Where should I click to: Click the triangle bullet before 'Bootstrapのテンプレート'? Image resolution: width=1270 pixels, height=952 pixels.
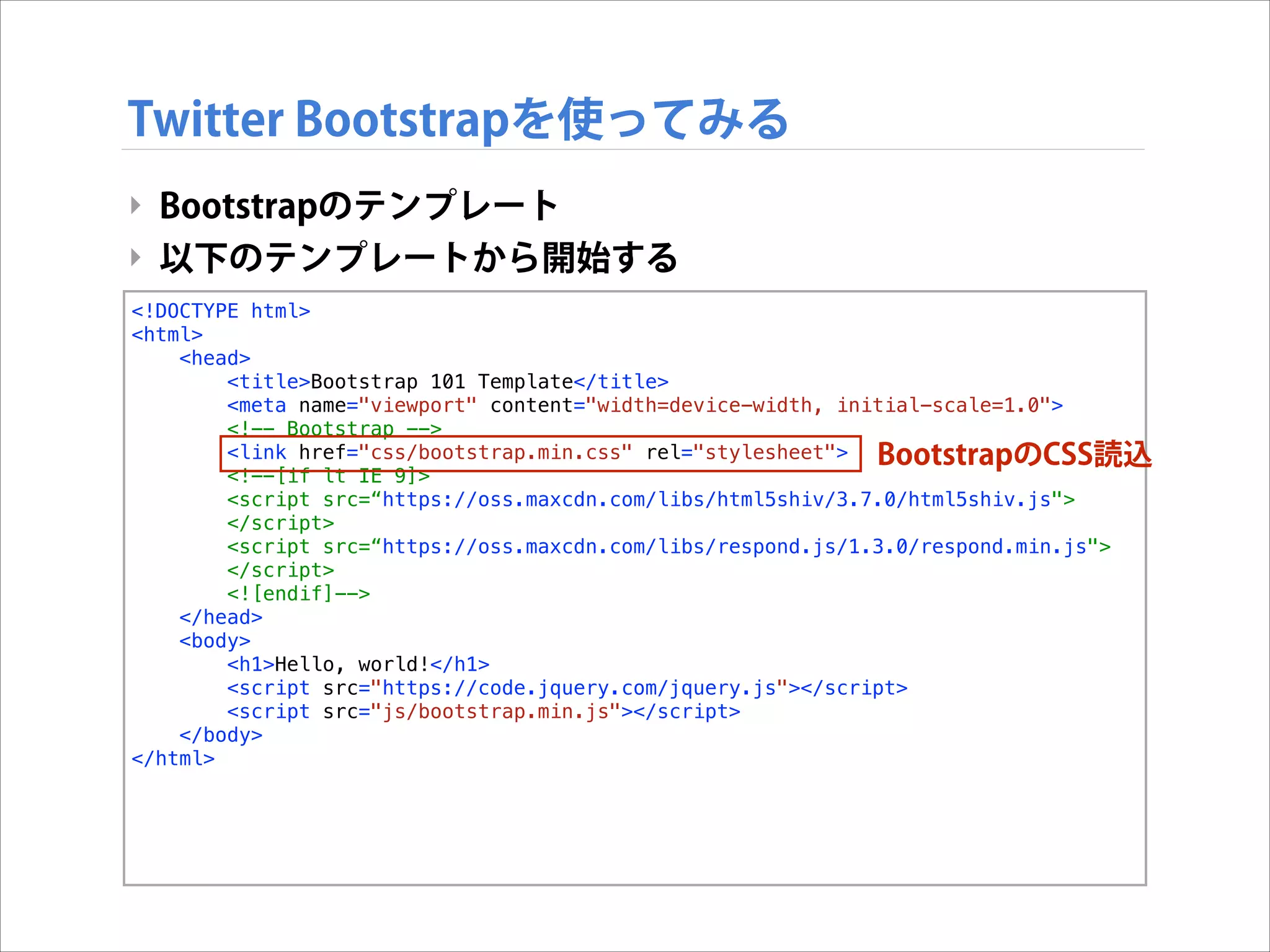point(136,205)
